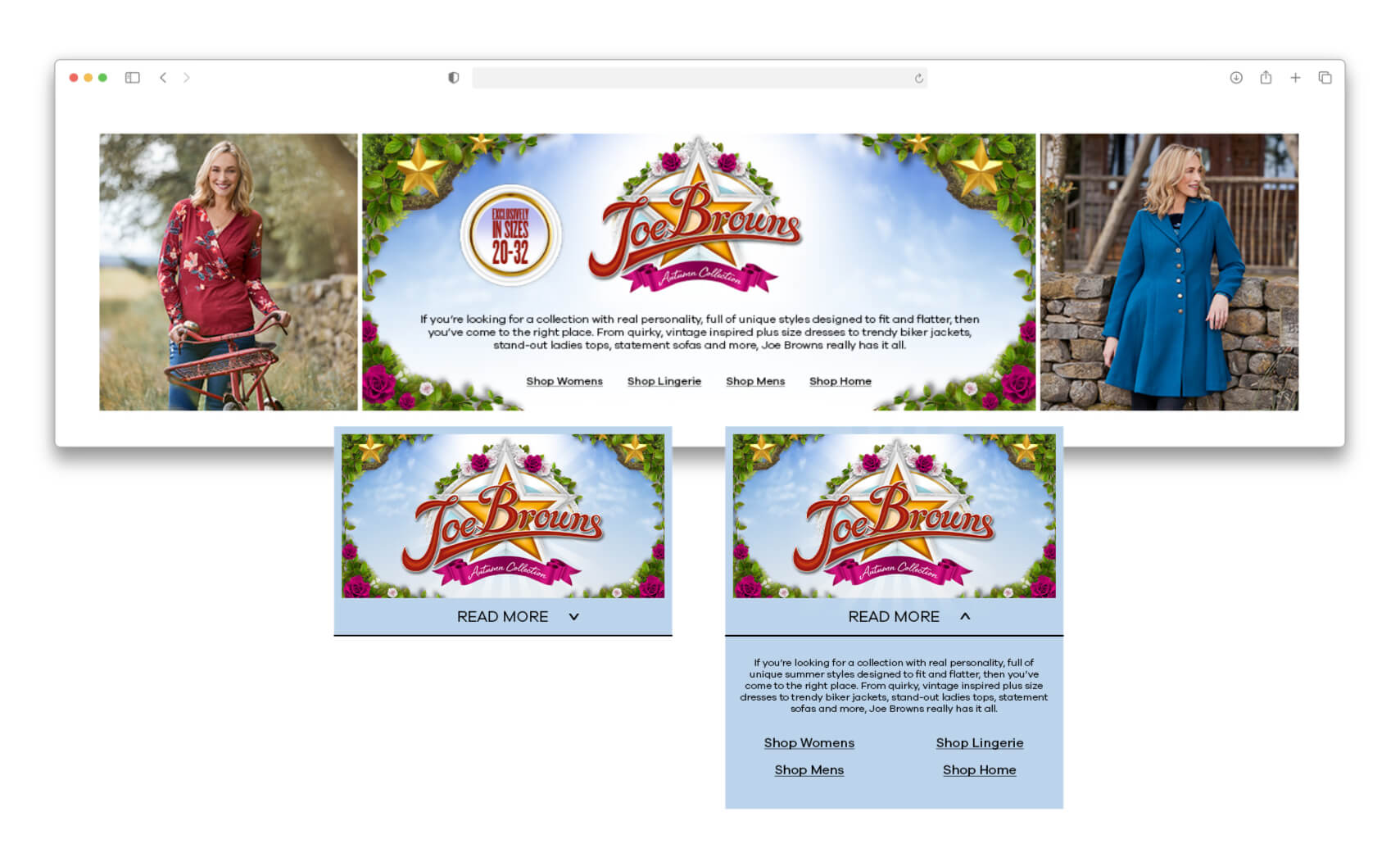This screenshot has width=1400, height=853.
Task: Show the tab overview icon
Action: [1324, 78]
